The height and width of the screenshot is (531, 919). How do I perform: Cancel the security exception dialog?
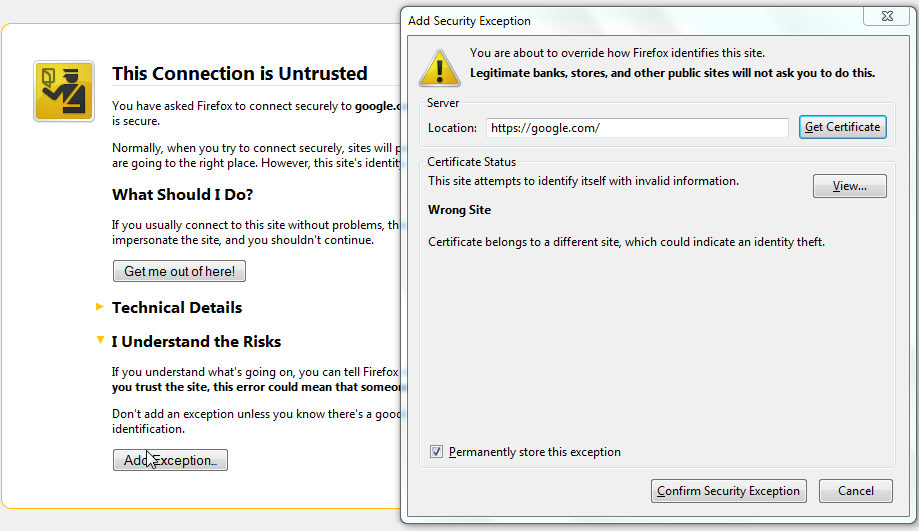pyautogui.click(x=855, y=491)
